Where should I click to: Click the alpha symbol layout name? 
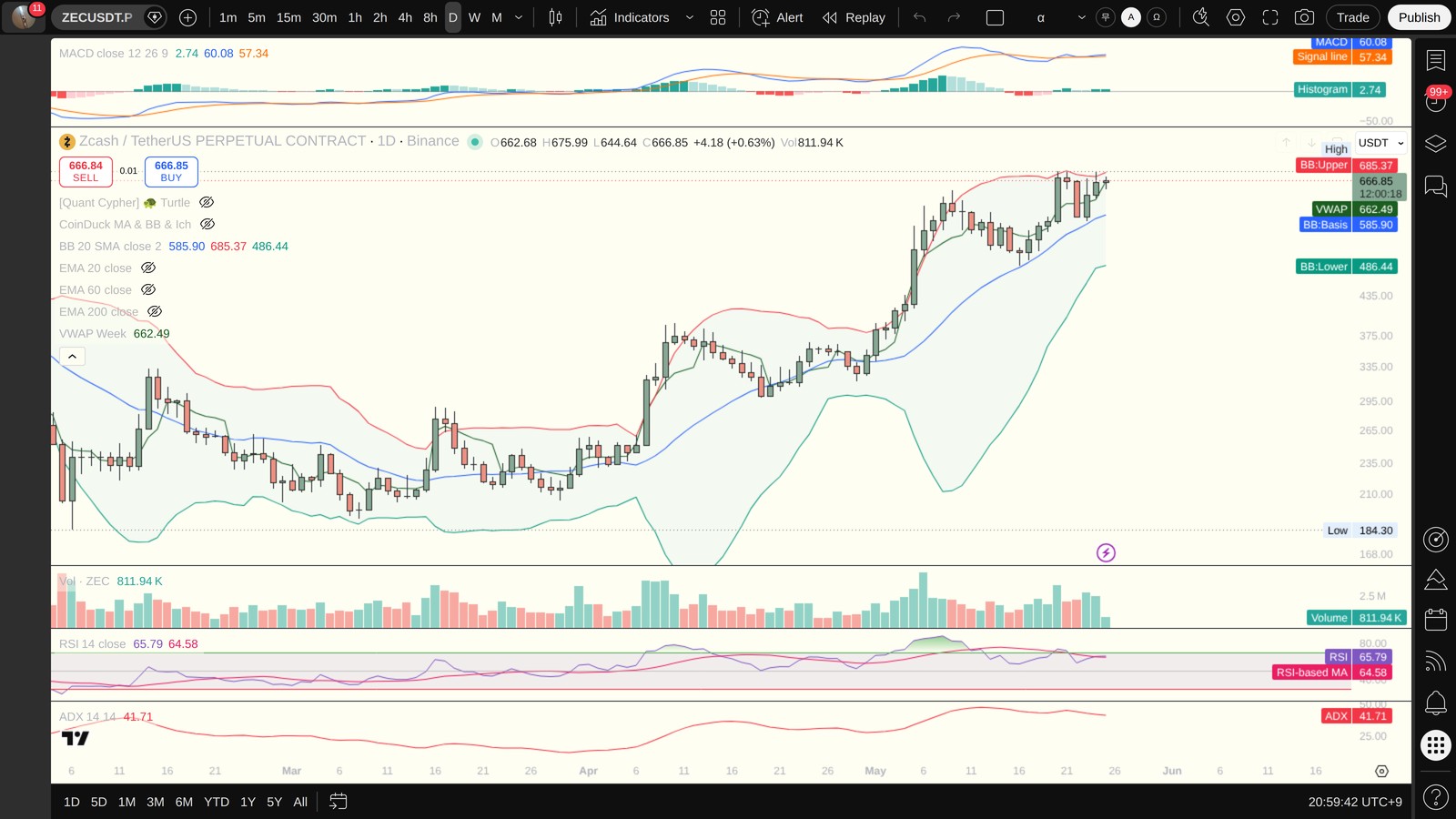(1041, 17)
